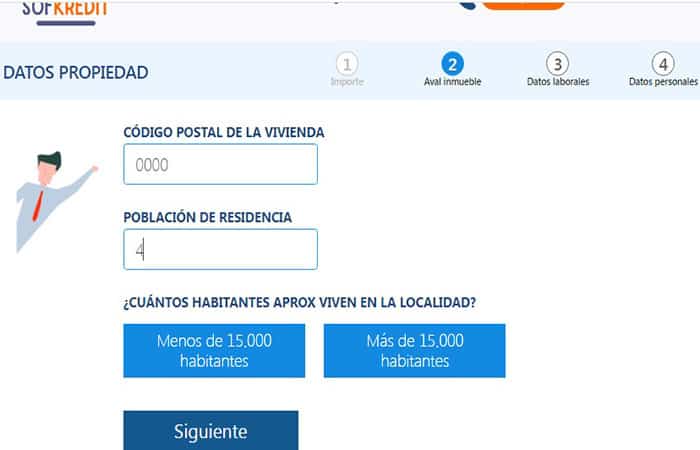Choose Más de 15.000 habitantes
This screenshot has height=450, width=700.
coord(415,351)
